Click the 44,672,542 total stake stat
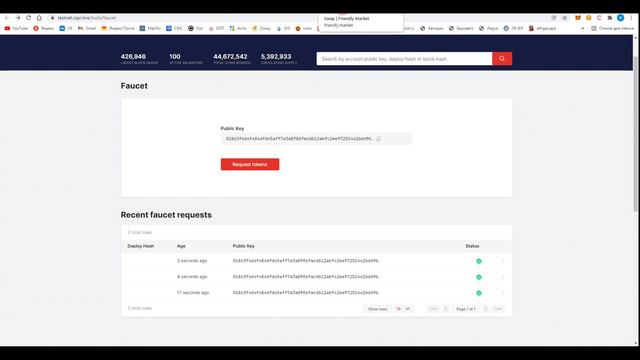Image resolution: width=640 pixels, height=360 pixels. click(x=232, y=59)
